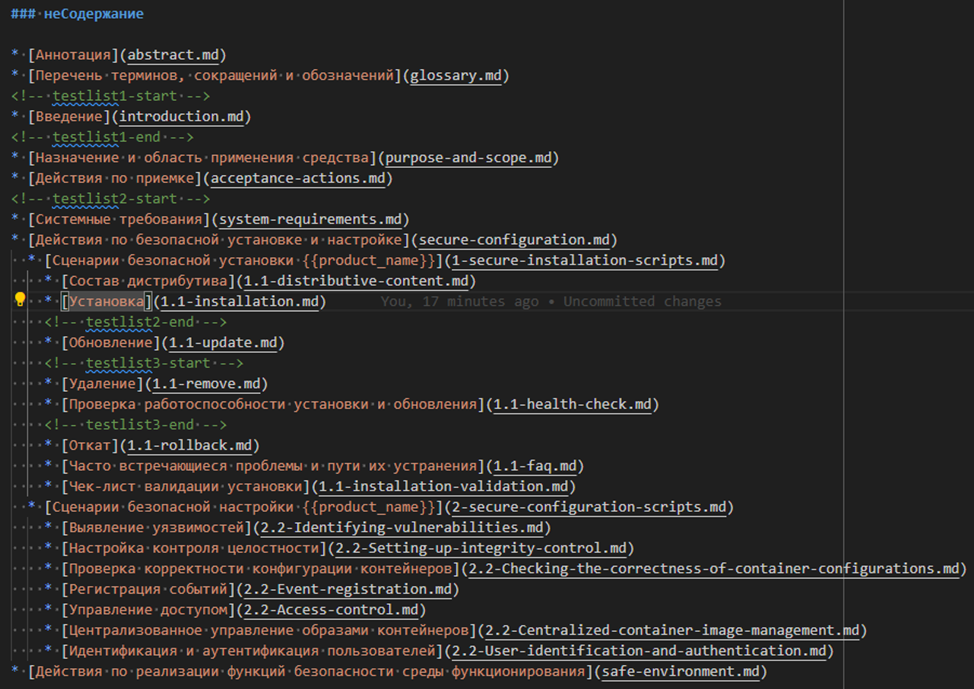Open introduction.md link target

click(184, 116)
